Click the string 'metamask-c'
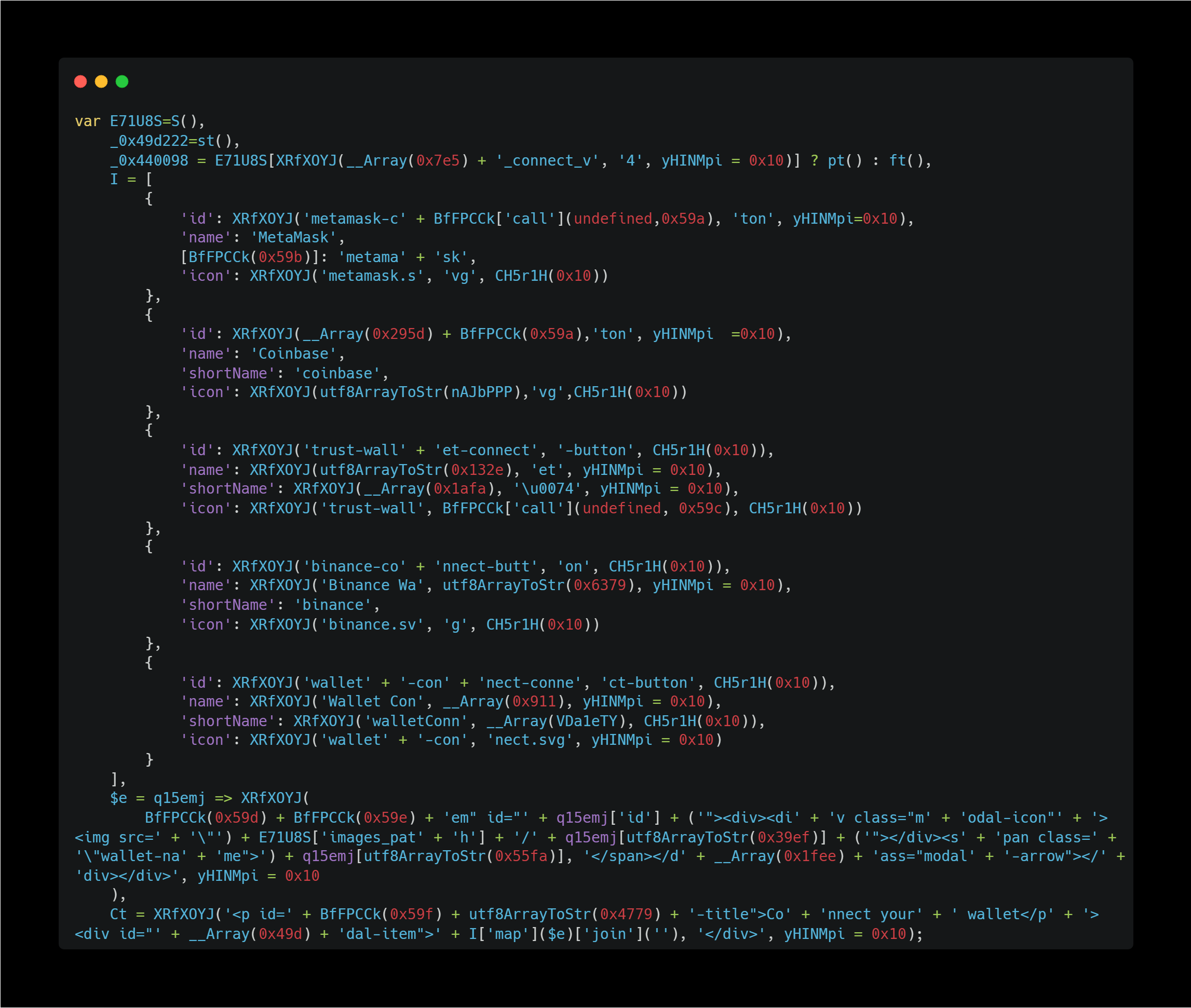The height and width of the screenshot is (1008, 1191). click(x=355, y=219)
